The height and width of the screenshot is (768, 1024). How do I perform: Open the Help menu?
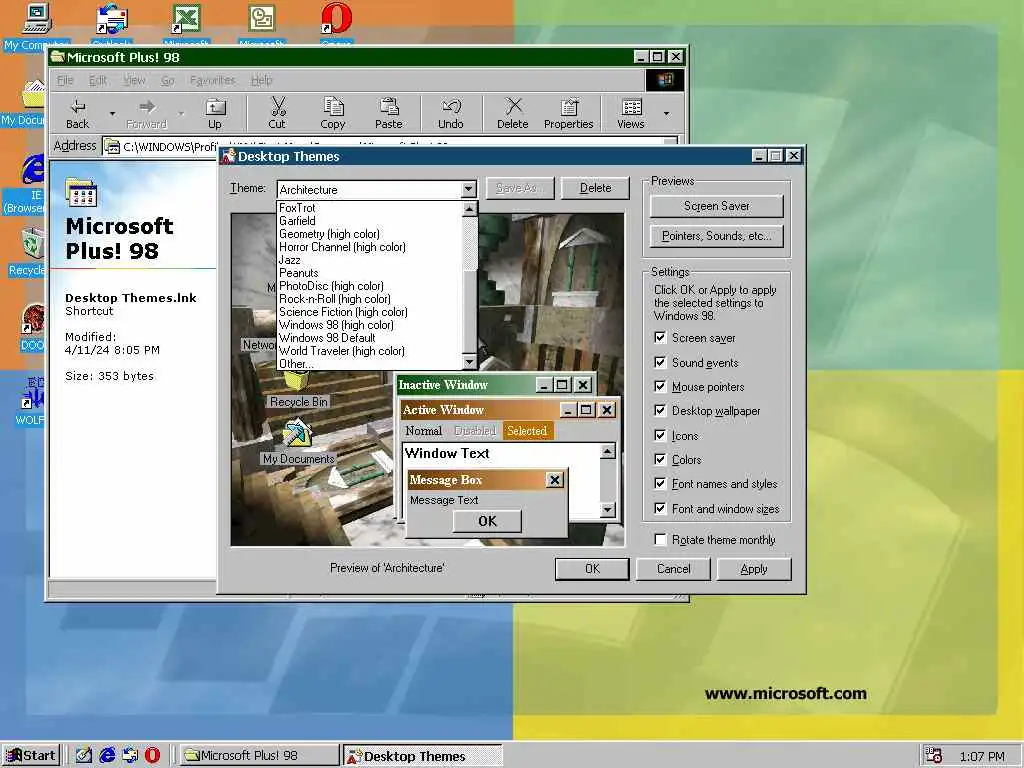coord(262,80)
